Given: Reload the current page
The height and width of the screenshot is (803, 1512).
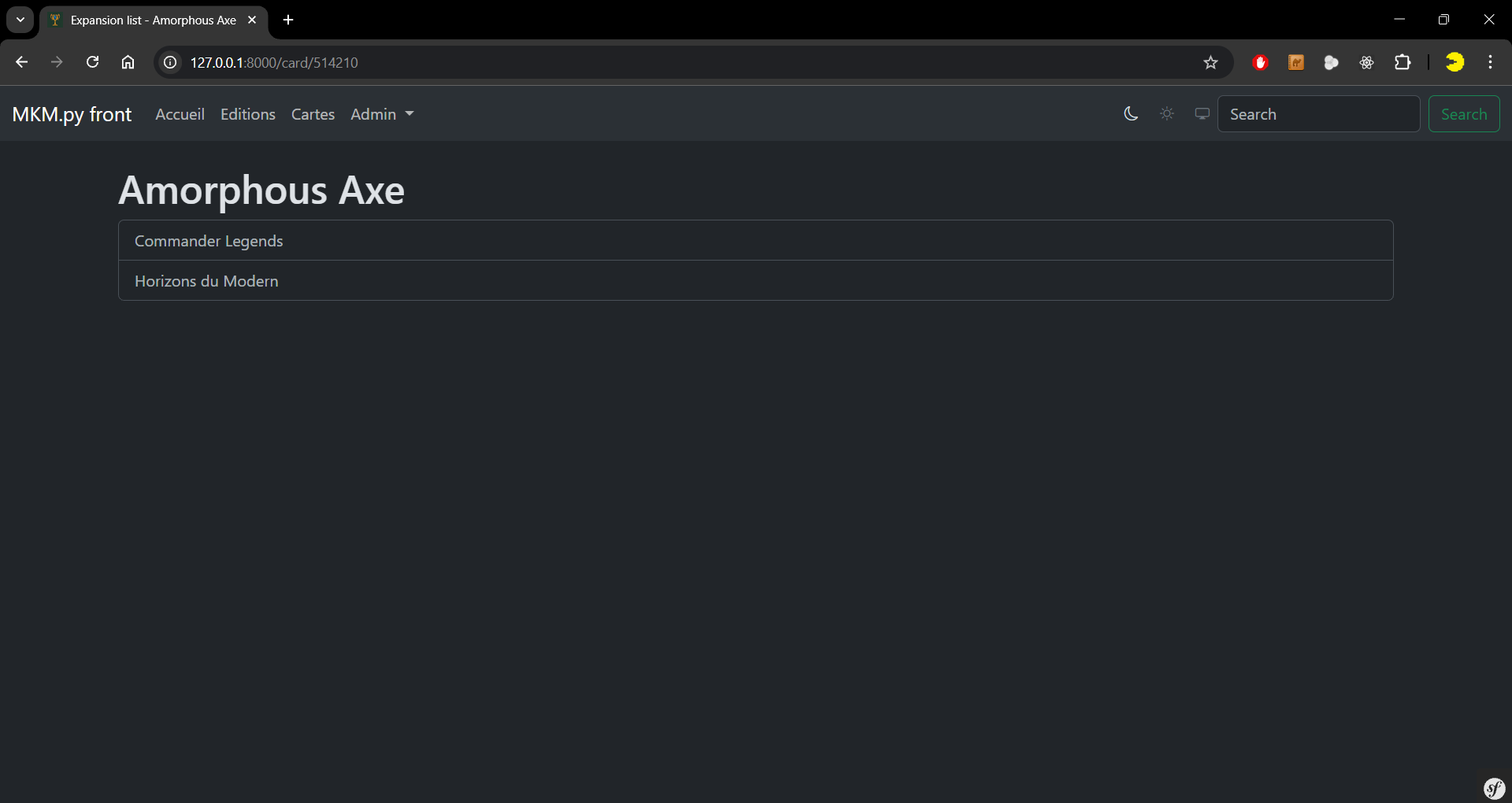Looking at the screenshot, I should point(92,62).
